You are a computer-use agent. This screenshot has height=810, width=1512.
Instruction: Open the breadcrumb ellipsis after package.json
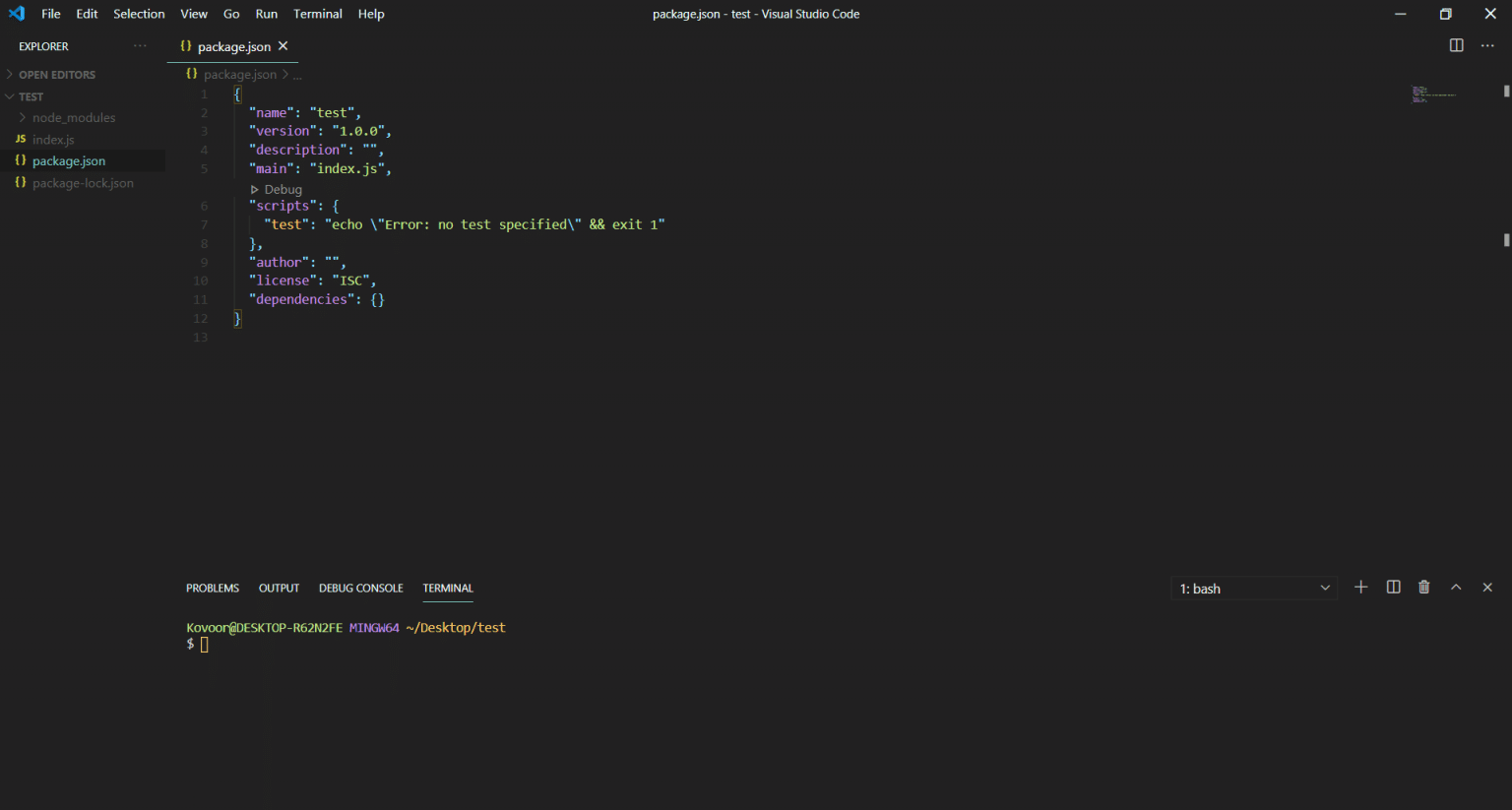[x=297, y=74]
